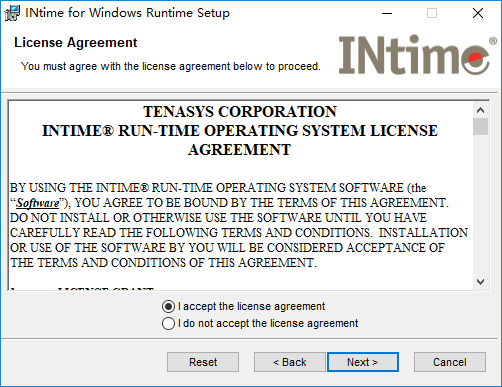Choose "I do not accept the license agreement"

coord(260,323)
